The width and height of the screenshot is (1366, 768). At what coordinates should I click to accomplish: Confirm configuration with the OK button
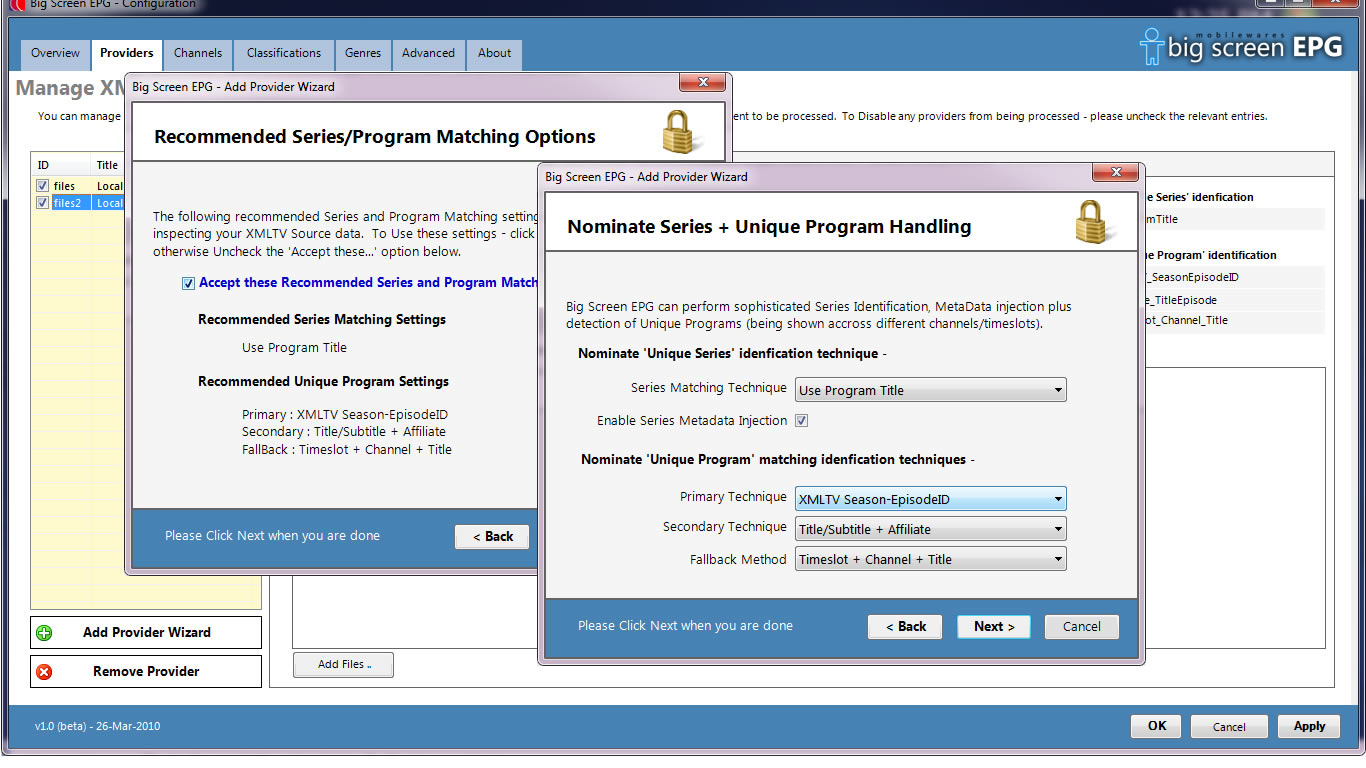[x=1156, y=727]
